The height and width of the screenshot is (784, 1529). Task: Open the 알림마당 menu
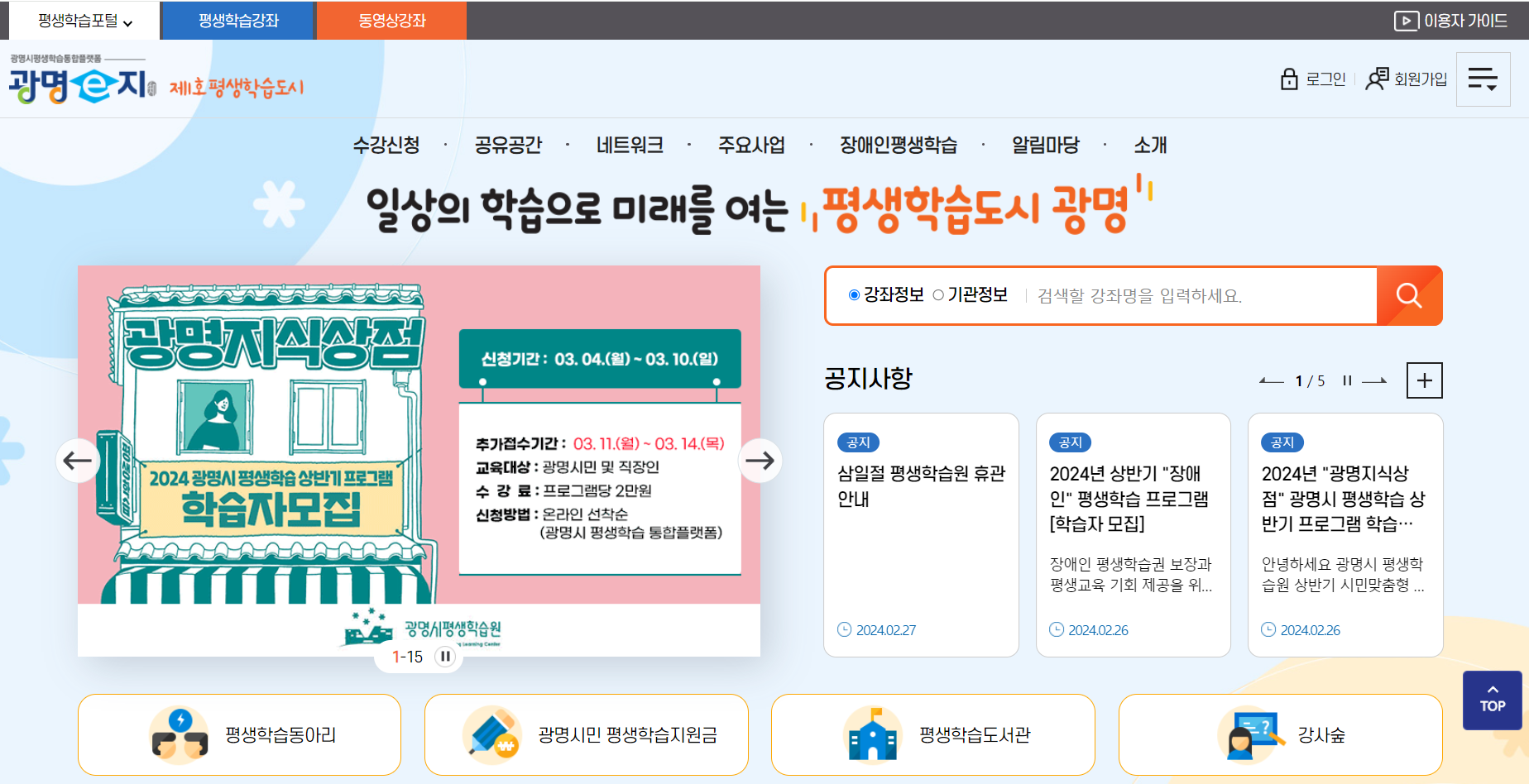pos(1045,146)
